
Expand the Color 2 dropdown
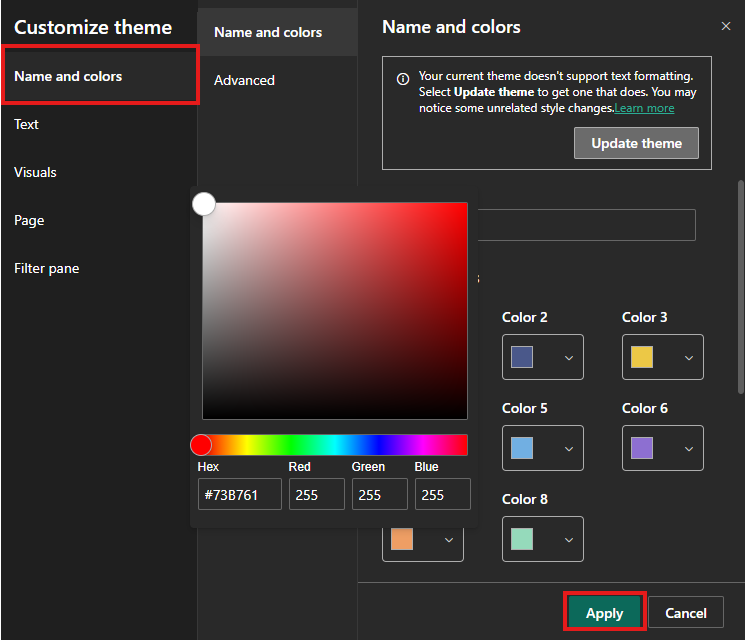[x=542, y=357]
